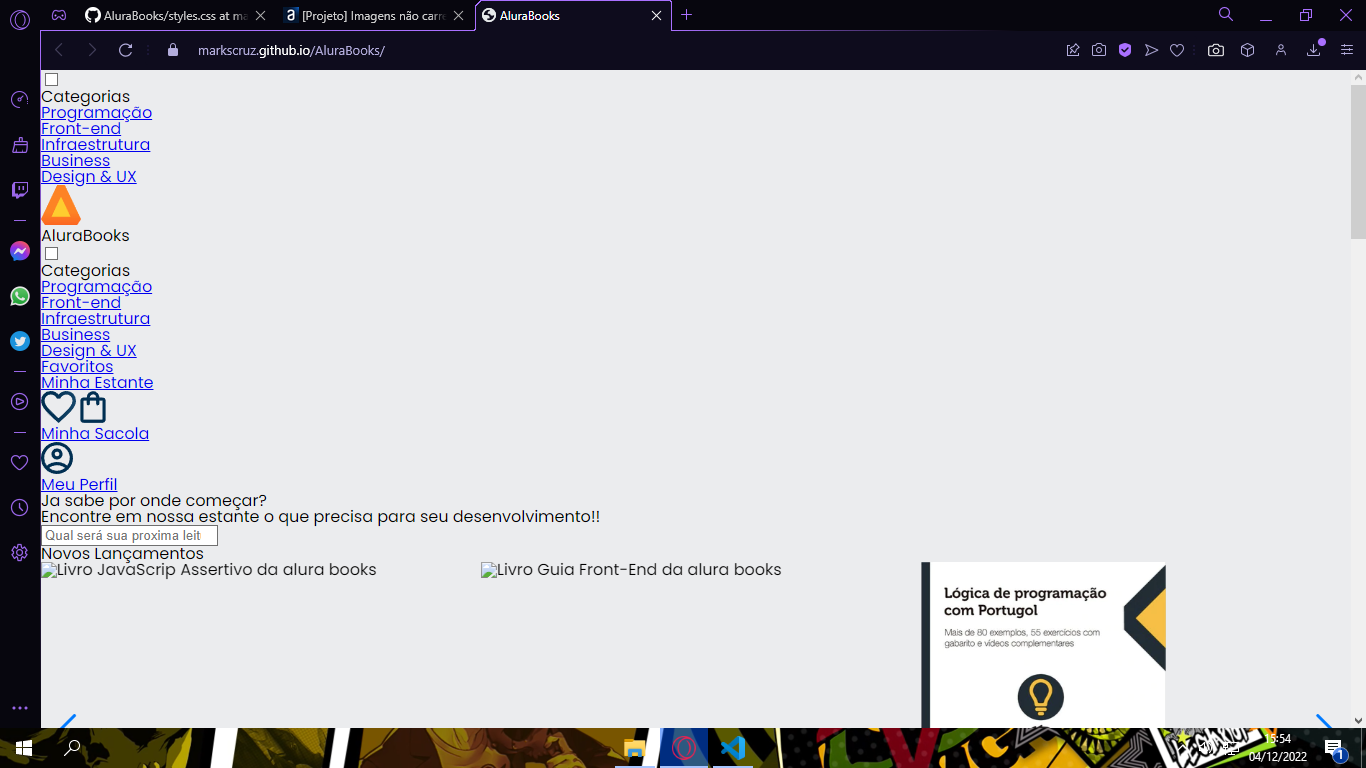Open the Downloads icon
1366x768 pixels.
pos(1314,50)
